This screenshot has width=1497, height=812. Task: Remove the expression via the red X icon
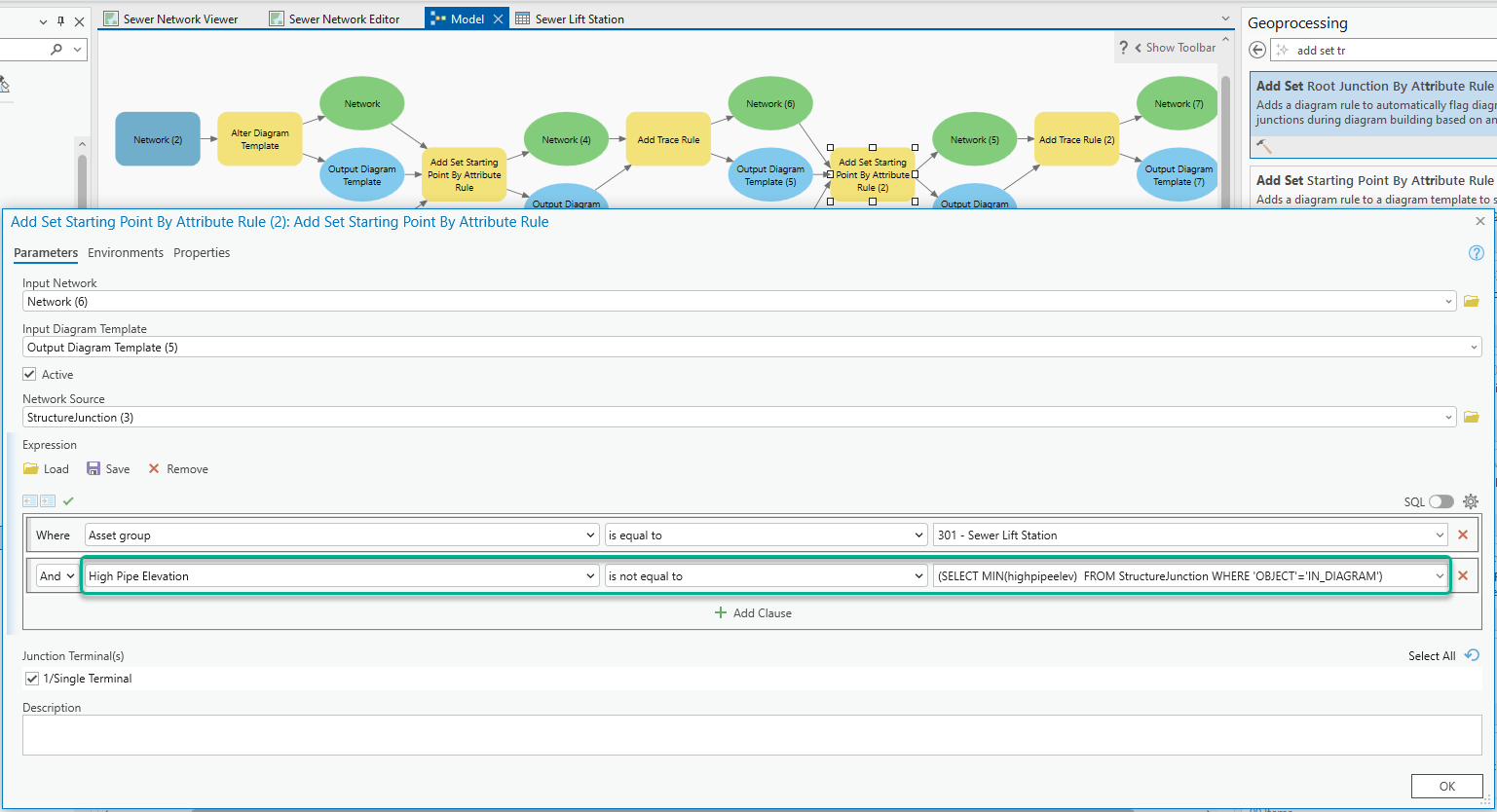154,468
